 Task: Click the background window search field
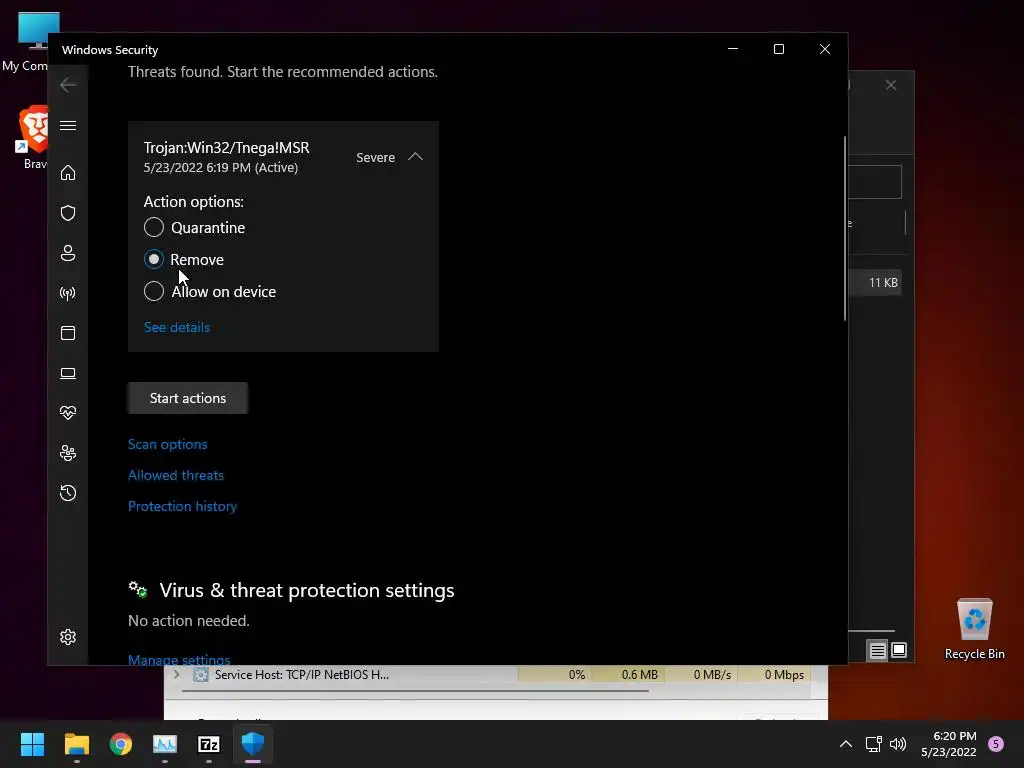pyautogui.click(x=874, y=182)
